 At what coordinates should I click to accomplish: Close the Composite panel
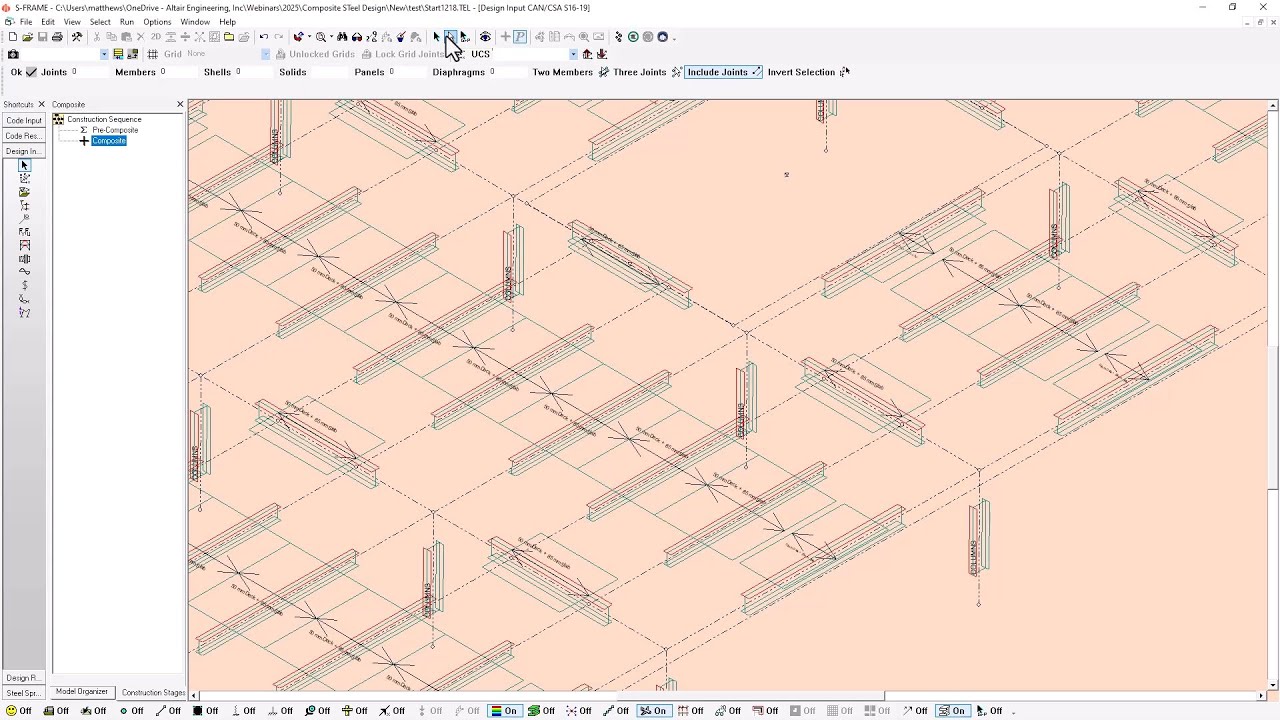pos(180,104)
